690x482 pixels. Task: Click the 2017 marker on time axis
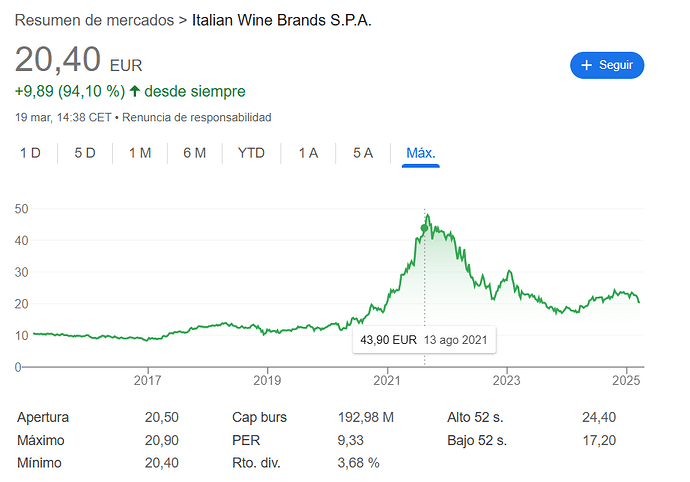[x=147, y=380]
